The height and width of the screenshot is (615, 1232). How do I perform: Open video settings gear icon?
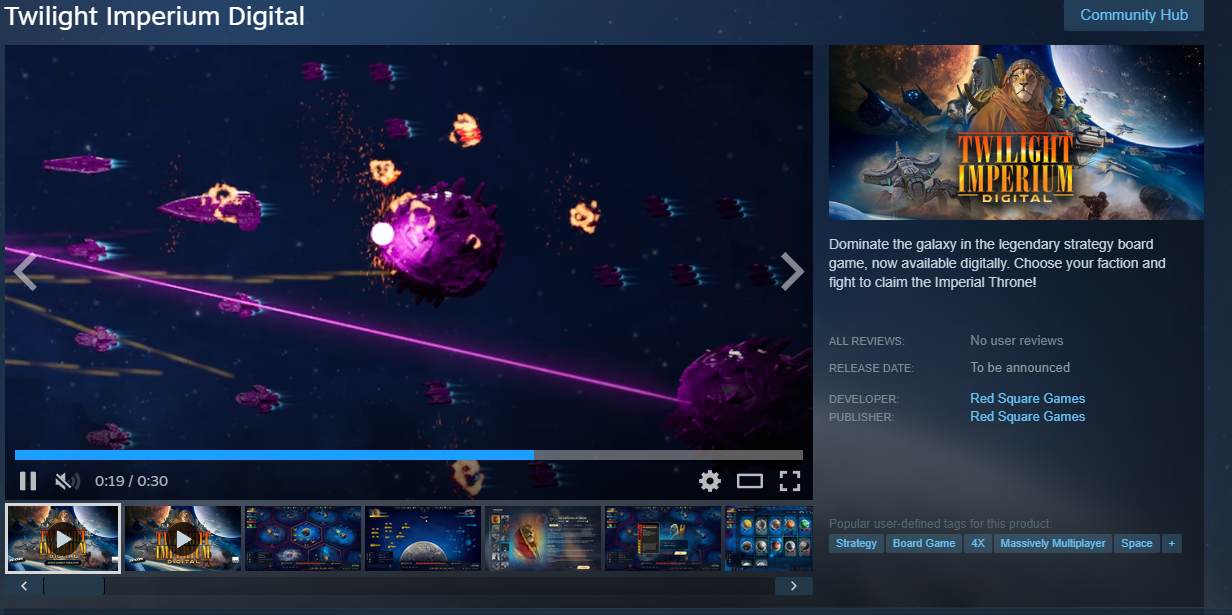coord(710,481)
